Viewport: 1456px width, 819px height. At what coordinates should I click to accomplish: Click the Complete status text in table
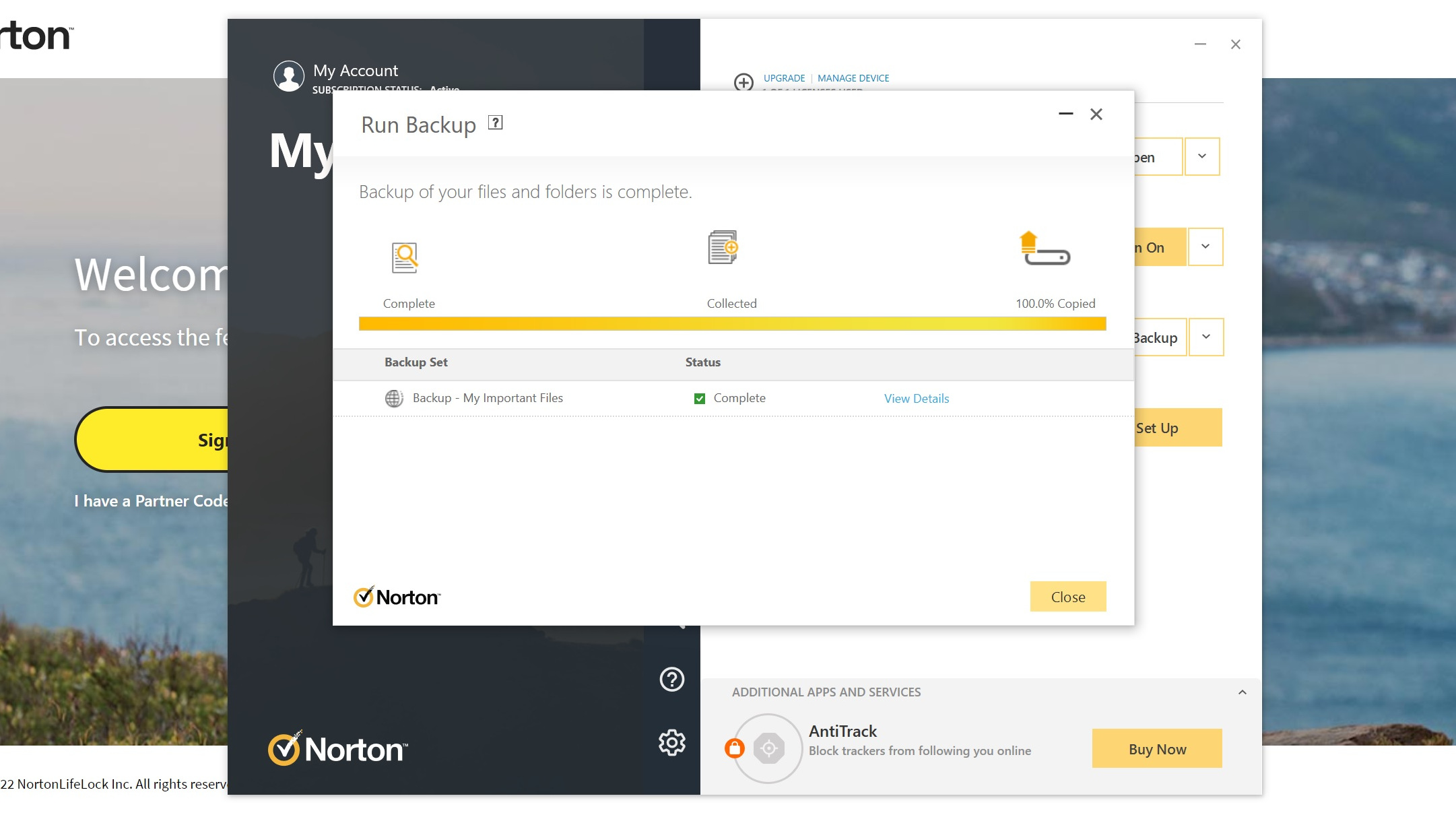739,398
